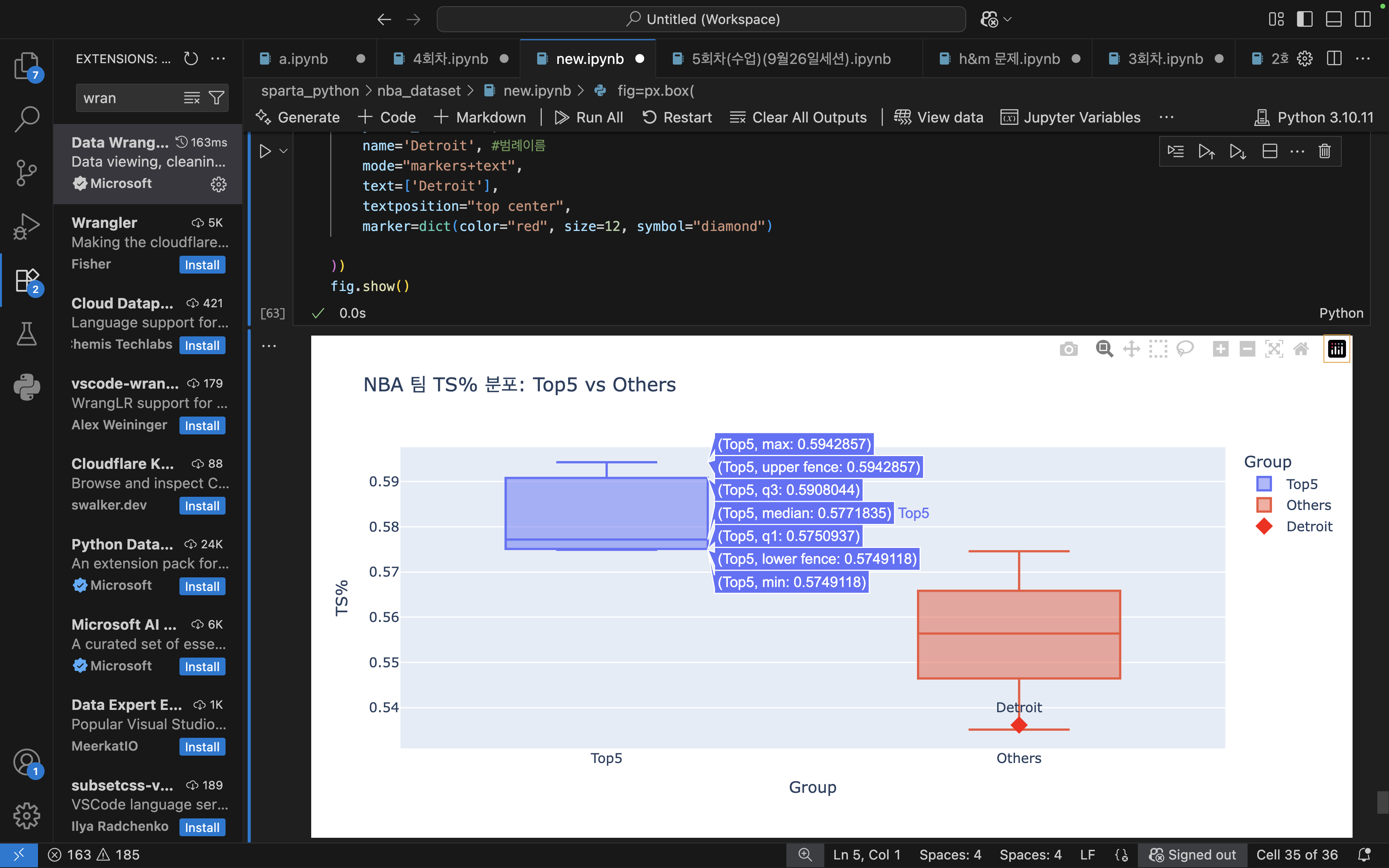Screen dimensions: 1389x868
Task: Install the Wrangler extension by Fisher
Action: point(202,265)
